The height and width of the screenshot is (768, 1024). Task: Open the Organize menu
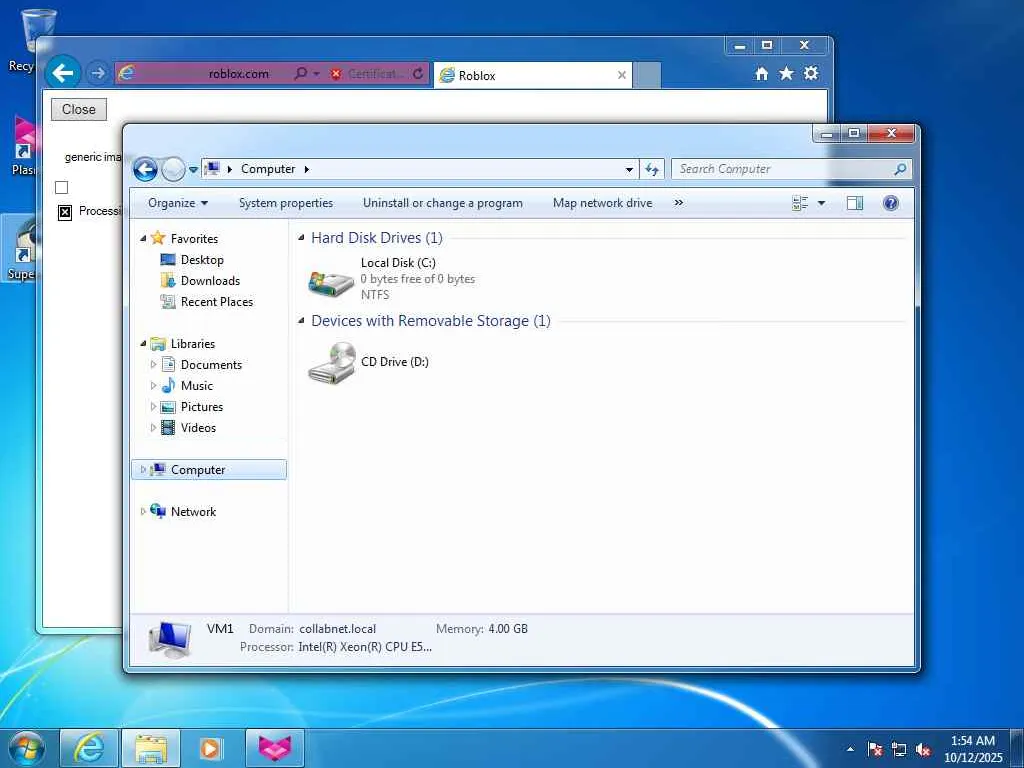pos(178,203)
